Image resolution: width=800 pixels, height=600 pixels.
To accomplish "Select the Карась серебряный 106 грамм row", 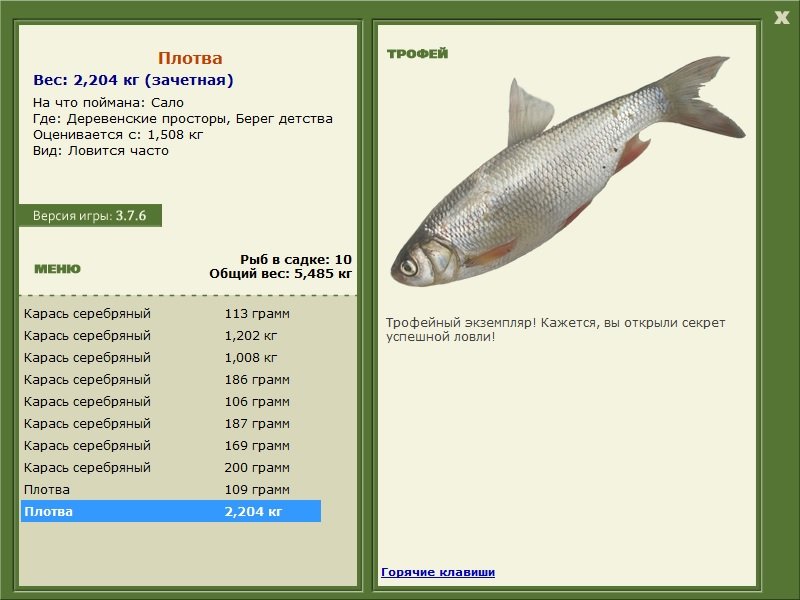I will pos(171,402).
